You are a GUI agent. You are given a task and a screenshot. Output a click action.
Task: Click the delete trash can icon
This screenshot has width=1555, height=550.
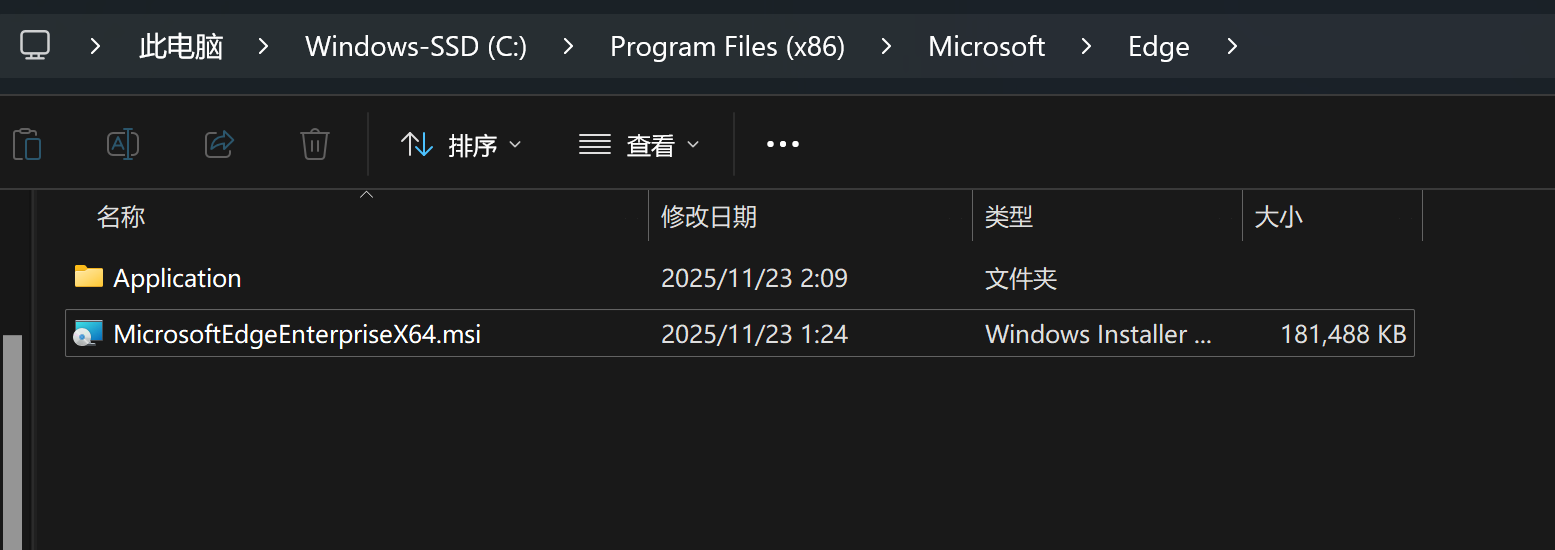(315, 145)
